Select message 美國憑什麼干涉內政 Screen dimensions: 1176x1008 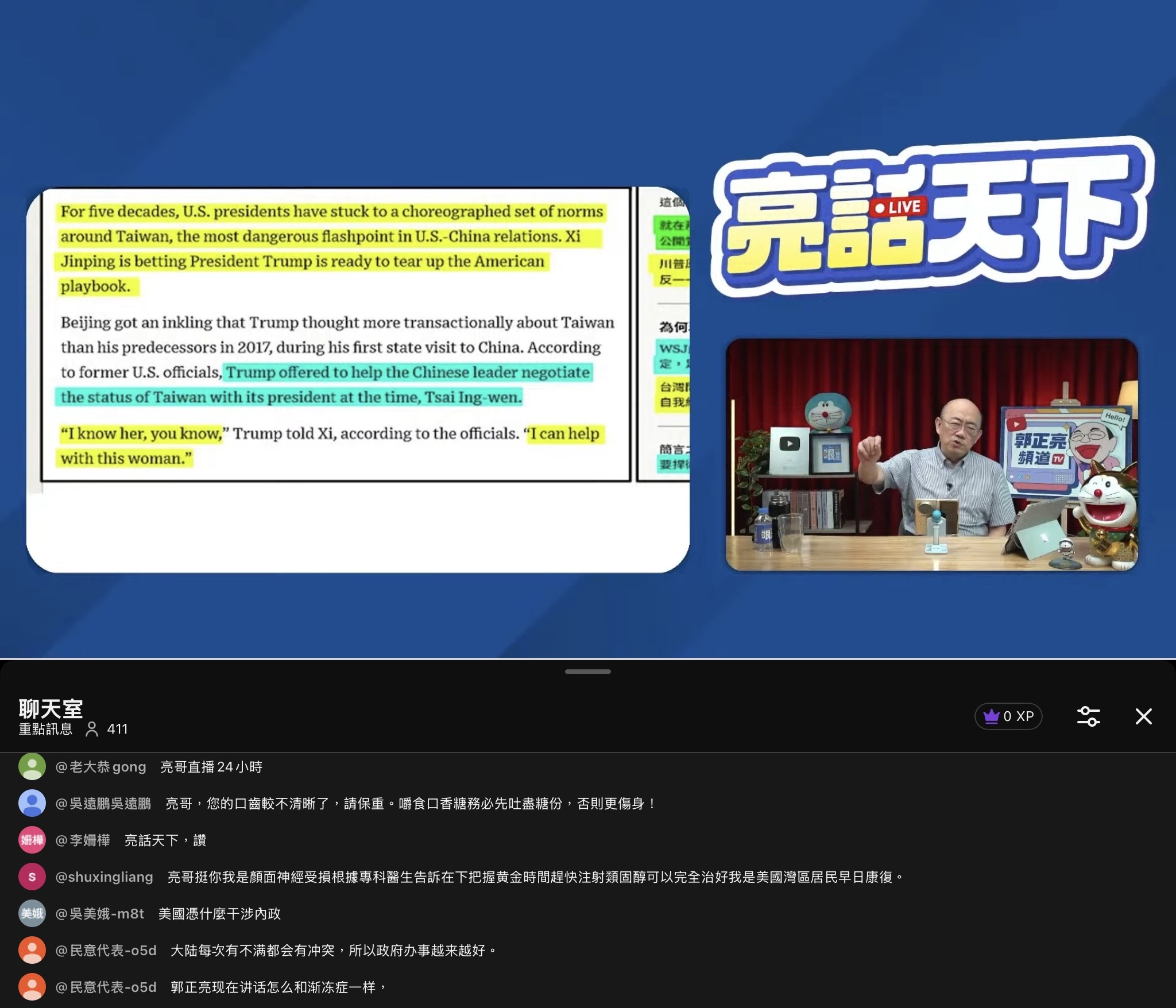tap(219, 914)
